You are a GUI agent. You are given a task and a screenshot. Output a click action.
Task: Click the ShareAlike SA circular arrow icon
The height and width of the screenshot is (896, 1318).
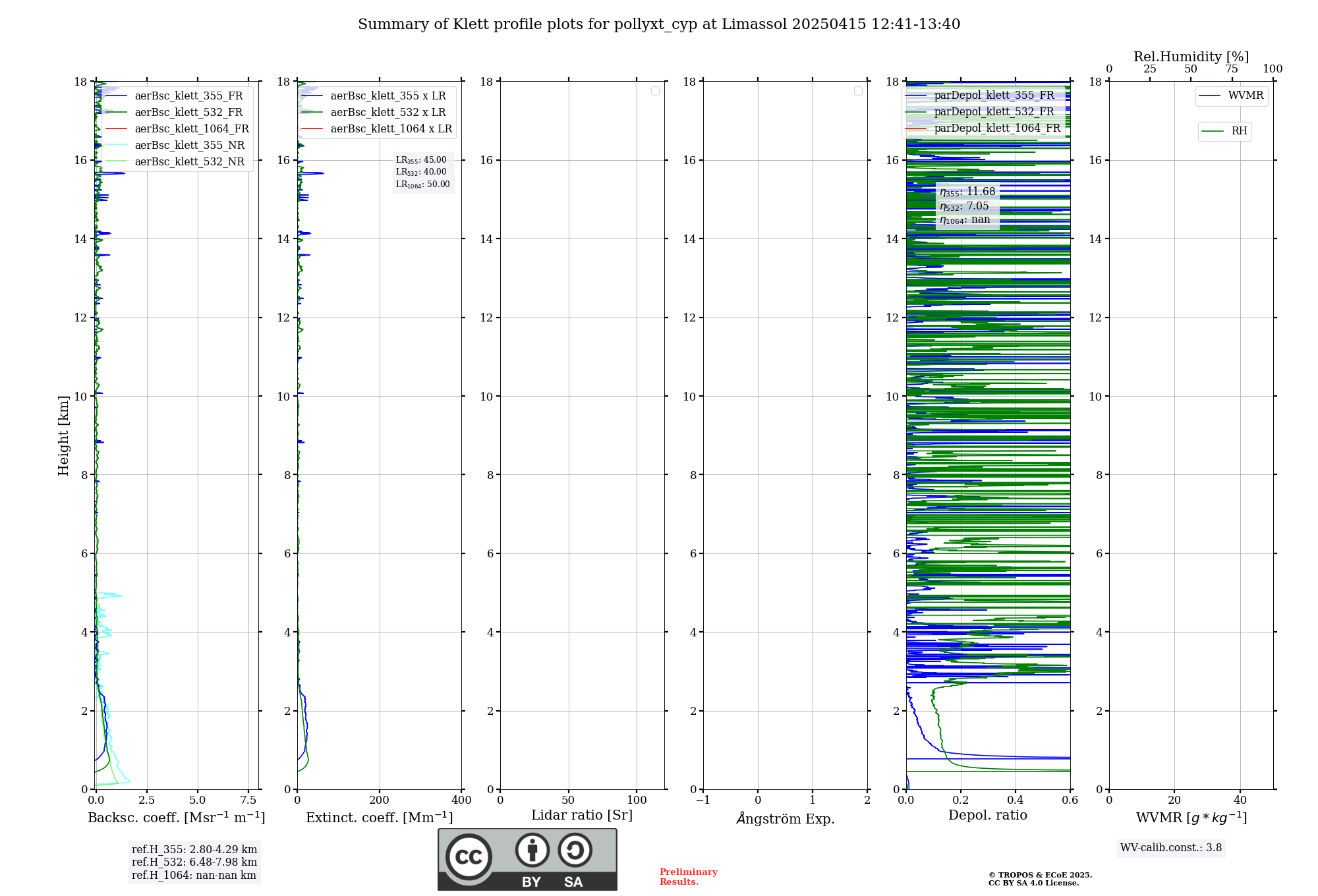(x=575, y=850)
